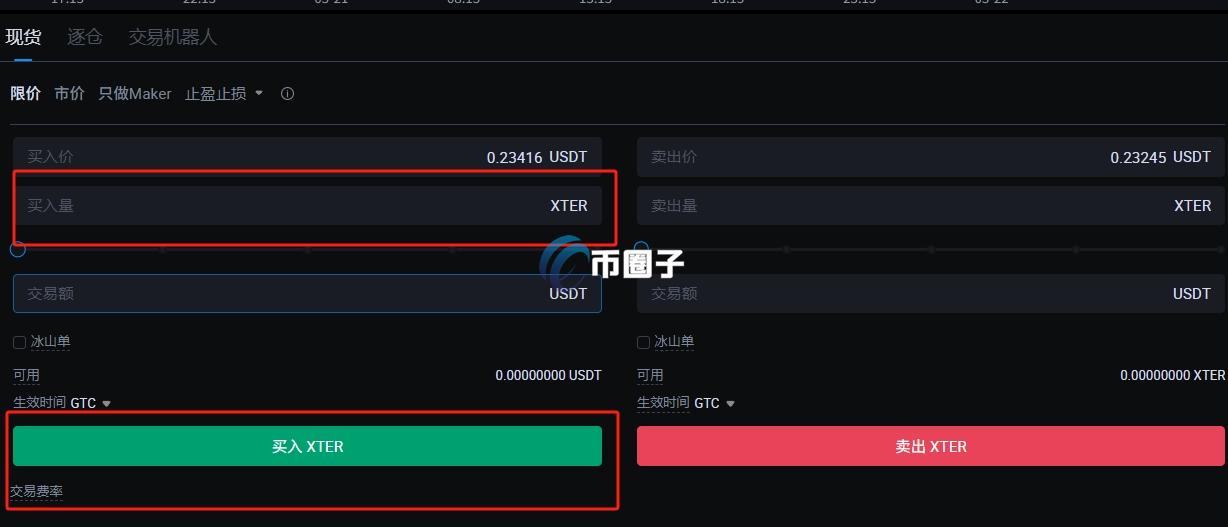This screenshot has height=527, width=1228.
Task: Switch to the 现货 tab
Action: pos(23,37)
